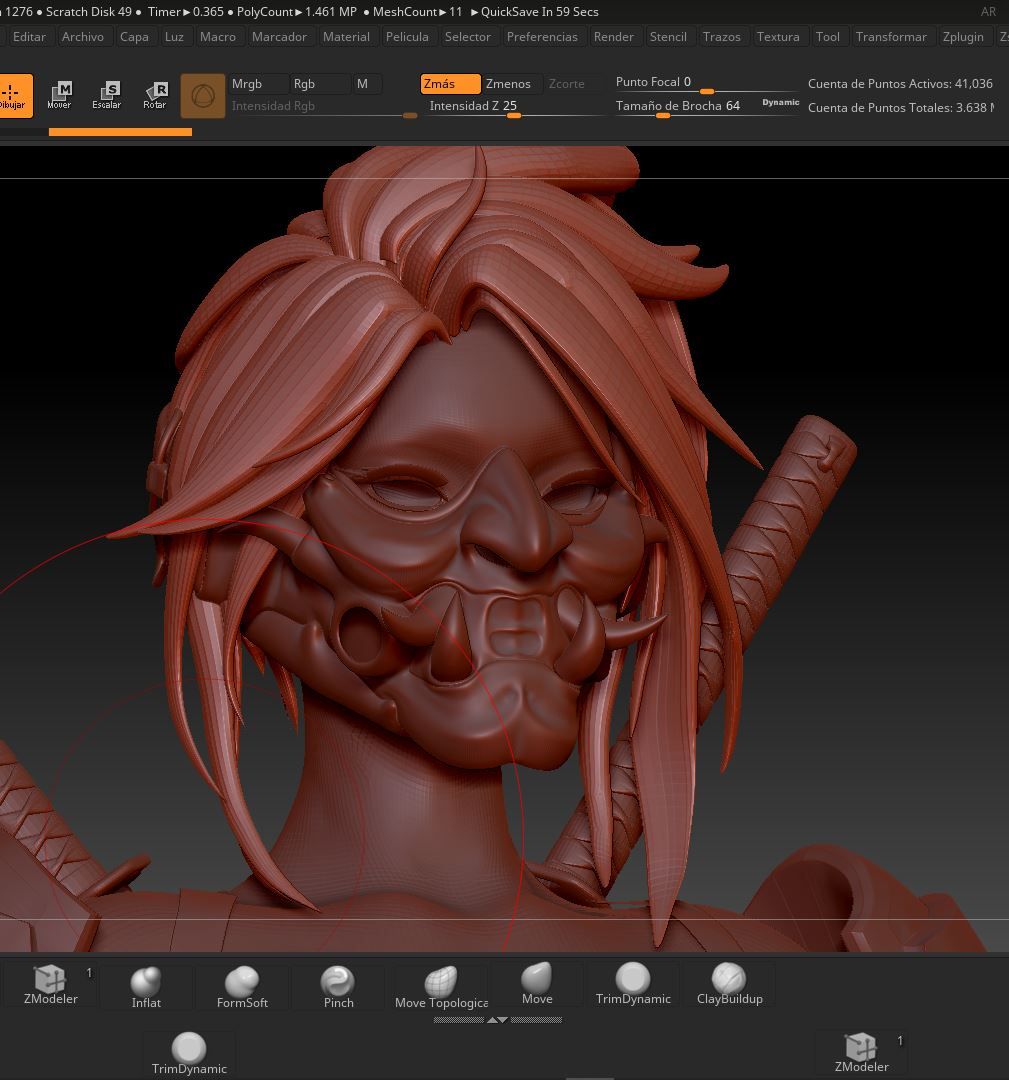Open the Macro menu

pos(218,37)
